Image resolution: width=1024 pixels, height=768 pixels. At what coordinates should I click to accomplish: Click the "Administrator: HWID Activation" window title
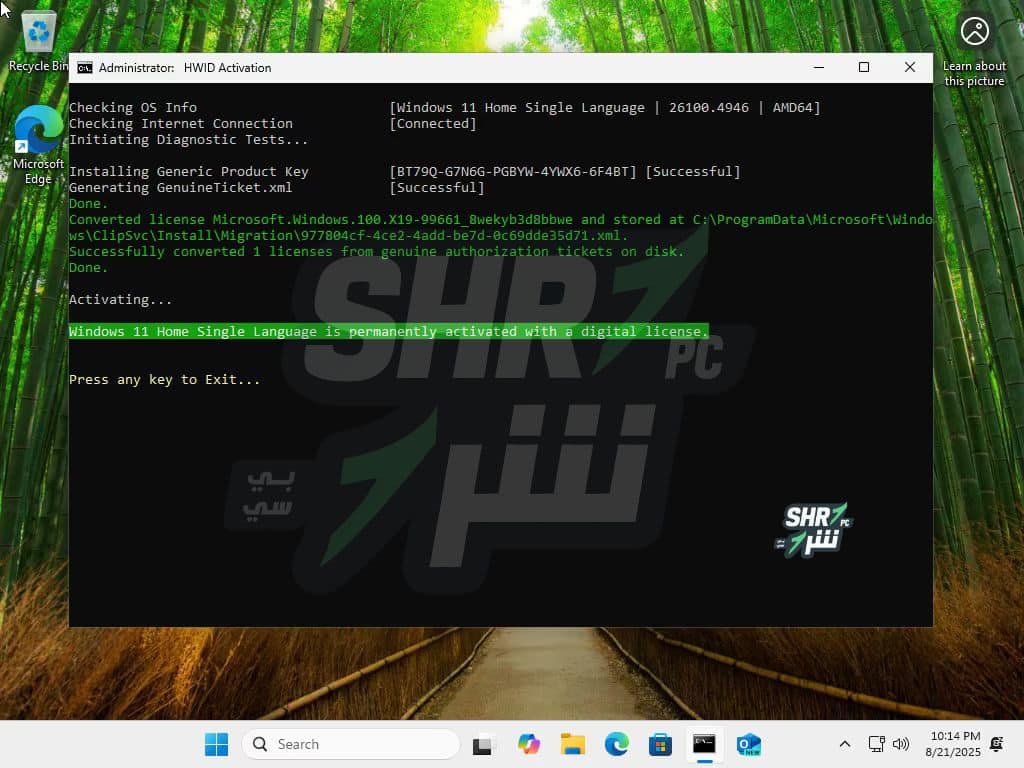(185, 68)
